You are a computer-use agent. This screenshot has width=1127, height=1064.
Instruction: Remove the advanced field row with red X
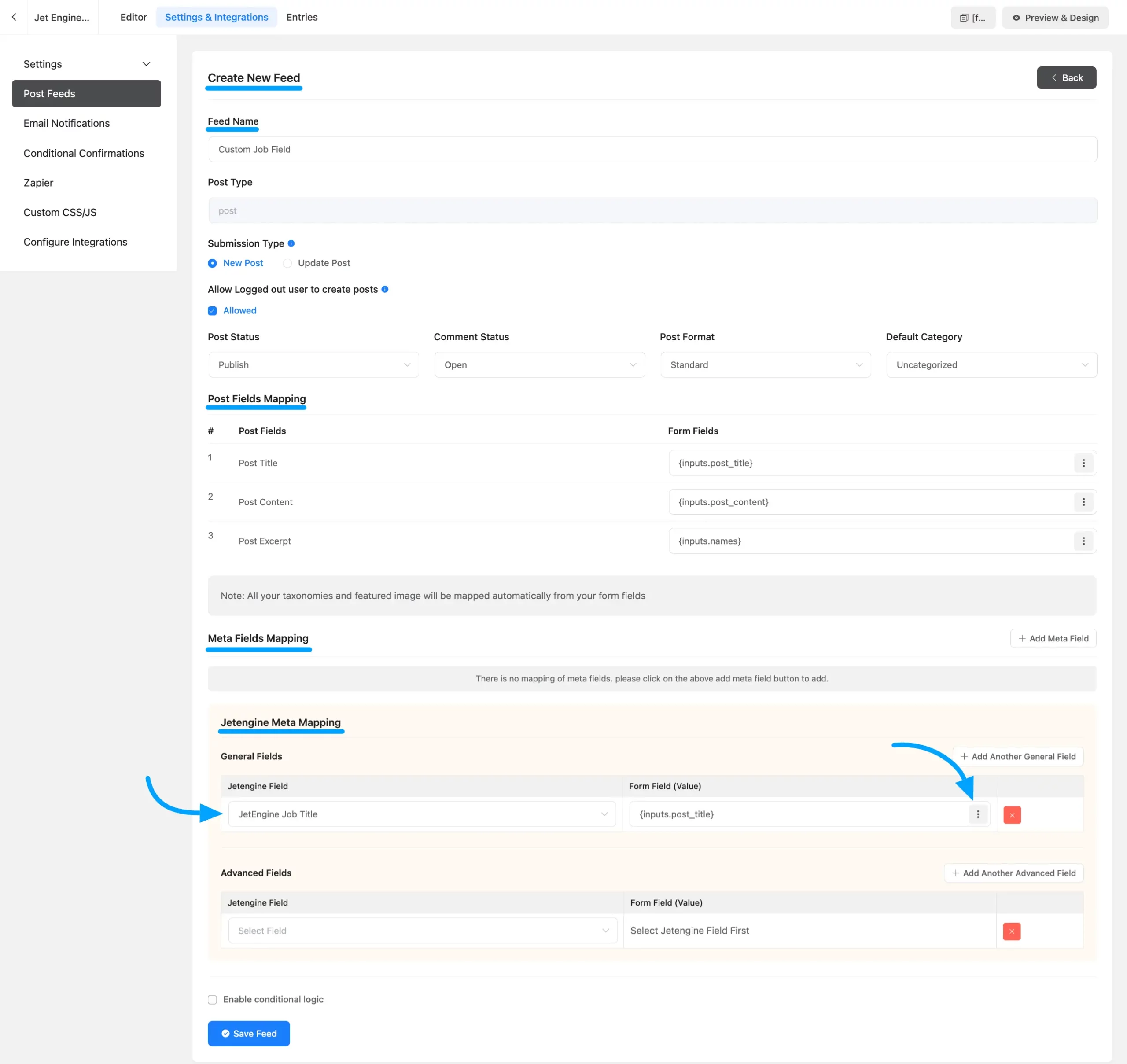1011,931
